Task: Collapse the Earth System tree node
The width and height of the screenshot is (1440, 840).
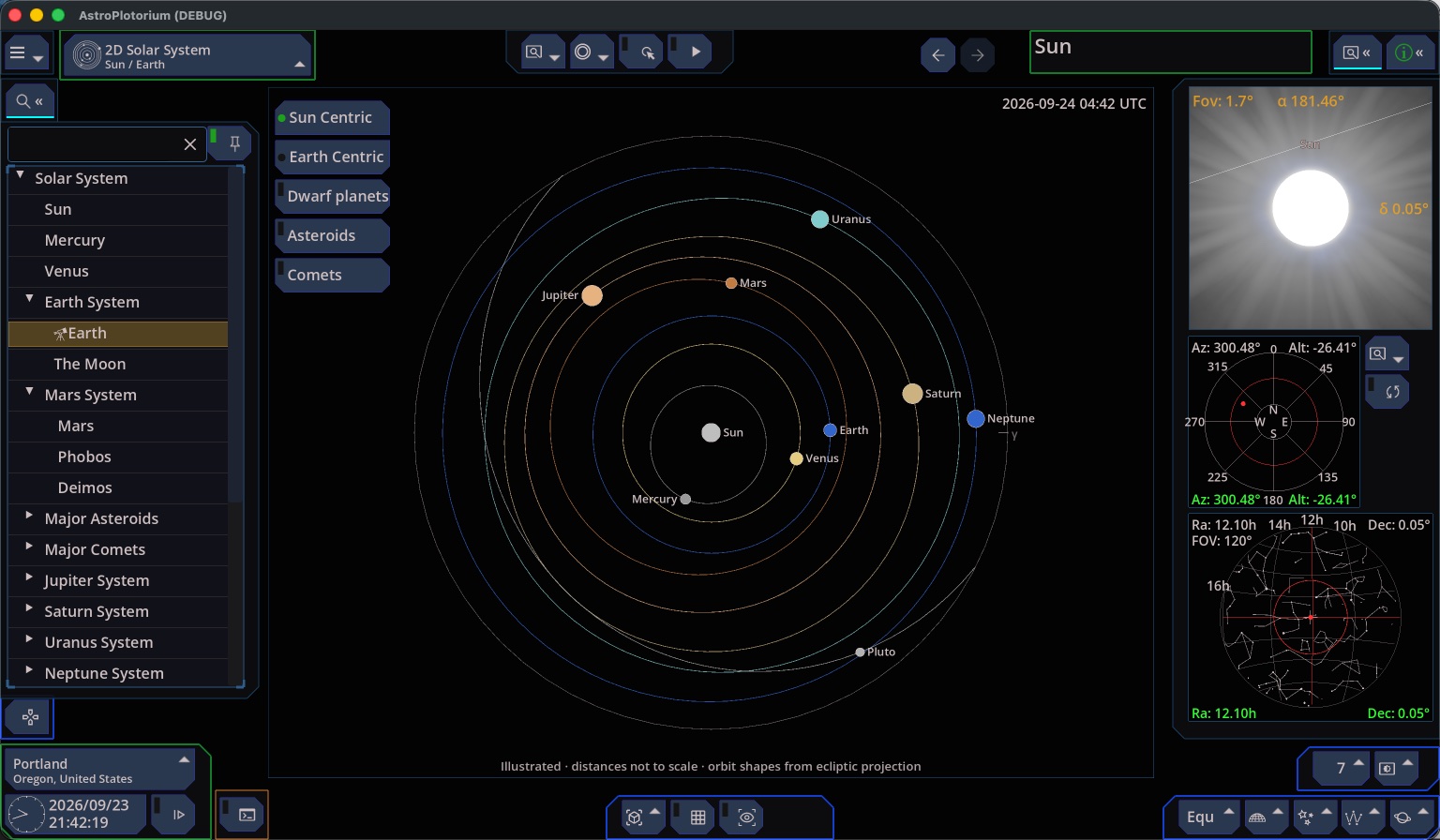Action: coord(29,300)
